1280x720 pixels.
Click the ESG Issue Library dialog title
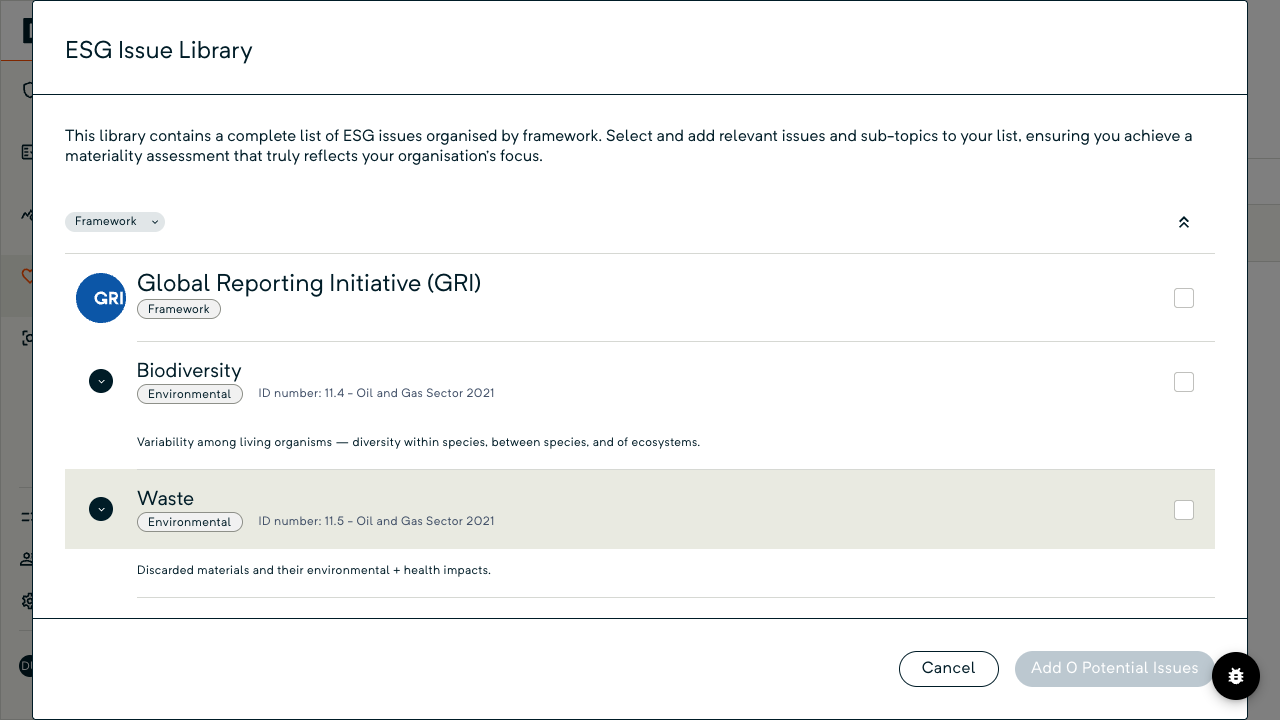tap(158, 50)
